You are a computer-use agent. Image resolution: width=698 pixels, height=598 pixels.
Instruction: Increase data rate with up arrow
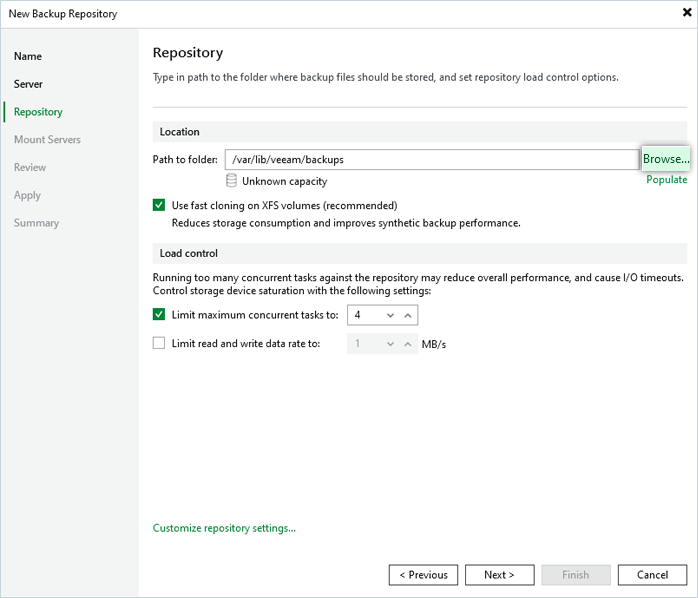[x=407, y=344]
